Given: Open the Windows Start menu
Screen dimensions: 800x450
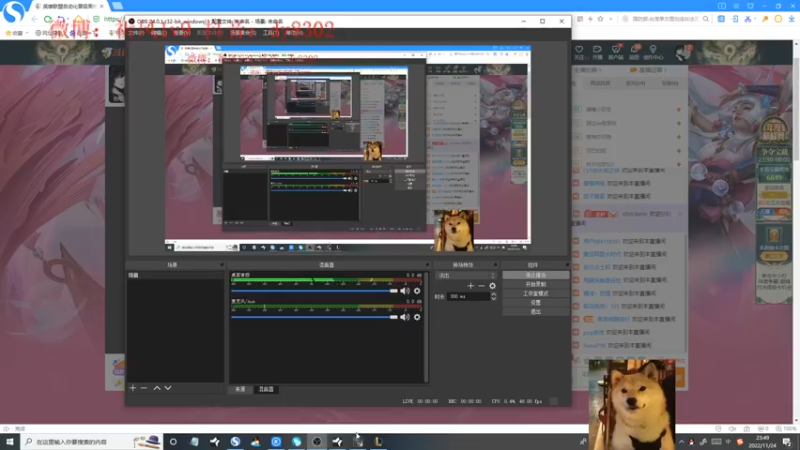Looking at the screenshot, I should tap(10, 441).
